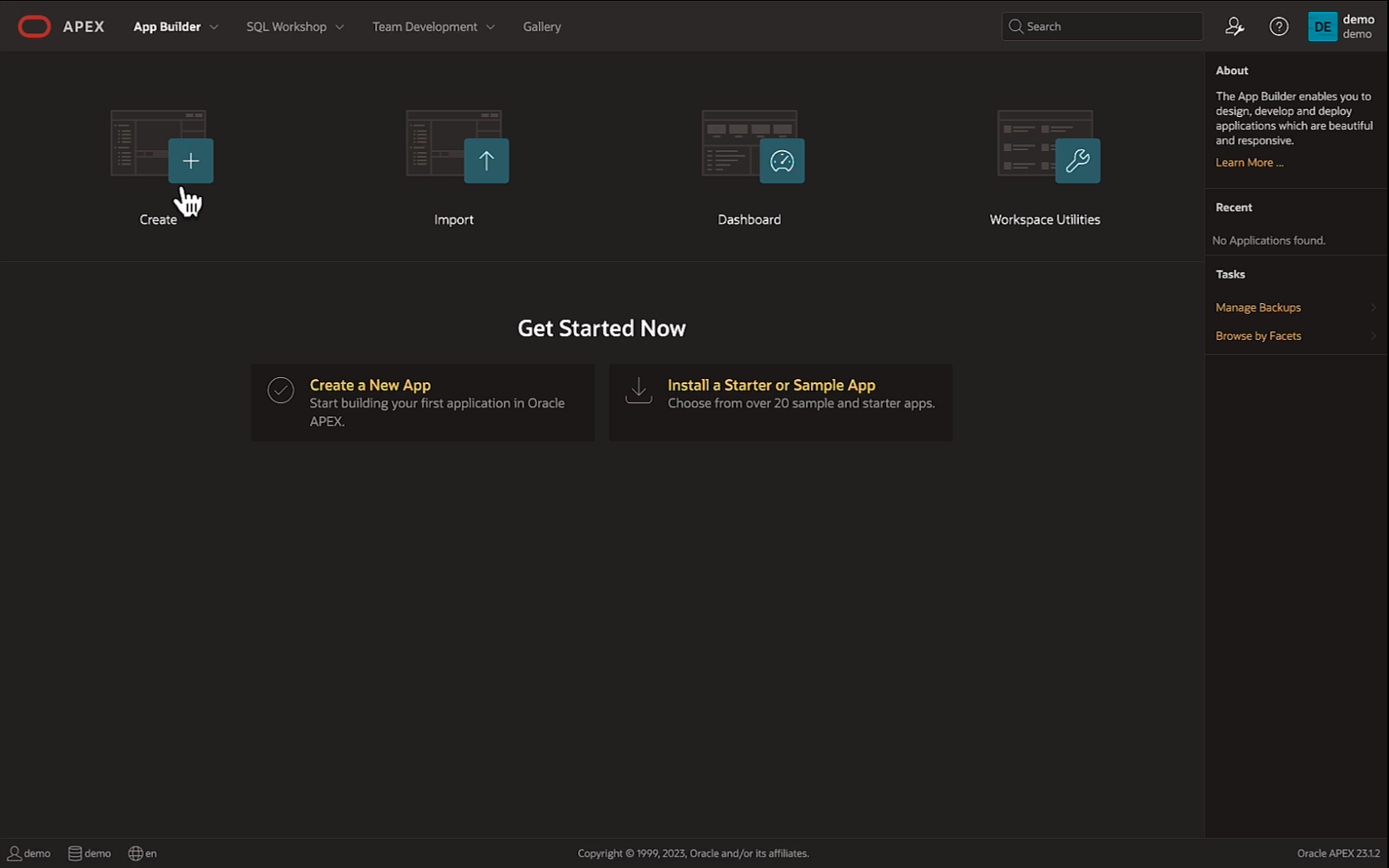Viewport: 1389px width, 868px height.
Task: Open the Browse by Facets task link
Action: click(1258, 336)
